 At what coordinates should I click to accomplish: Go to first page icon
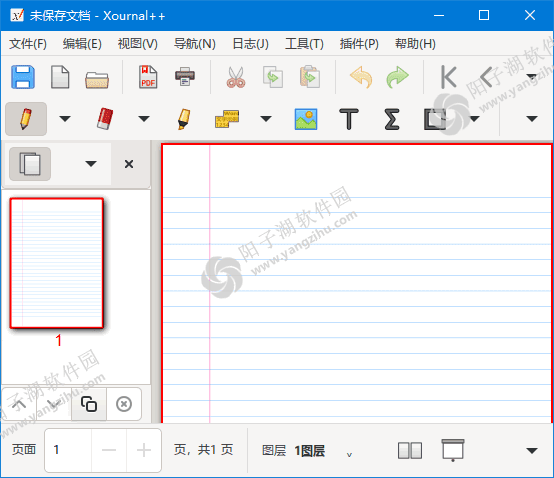tap(448, 77)
